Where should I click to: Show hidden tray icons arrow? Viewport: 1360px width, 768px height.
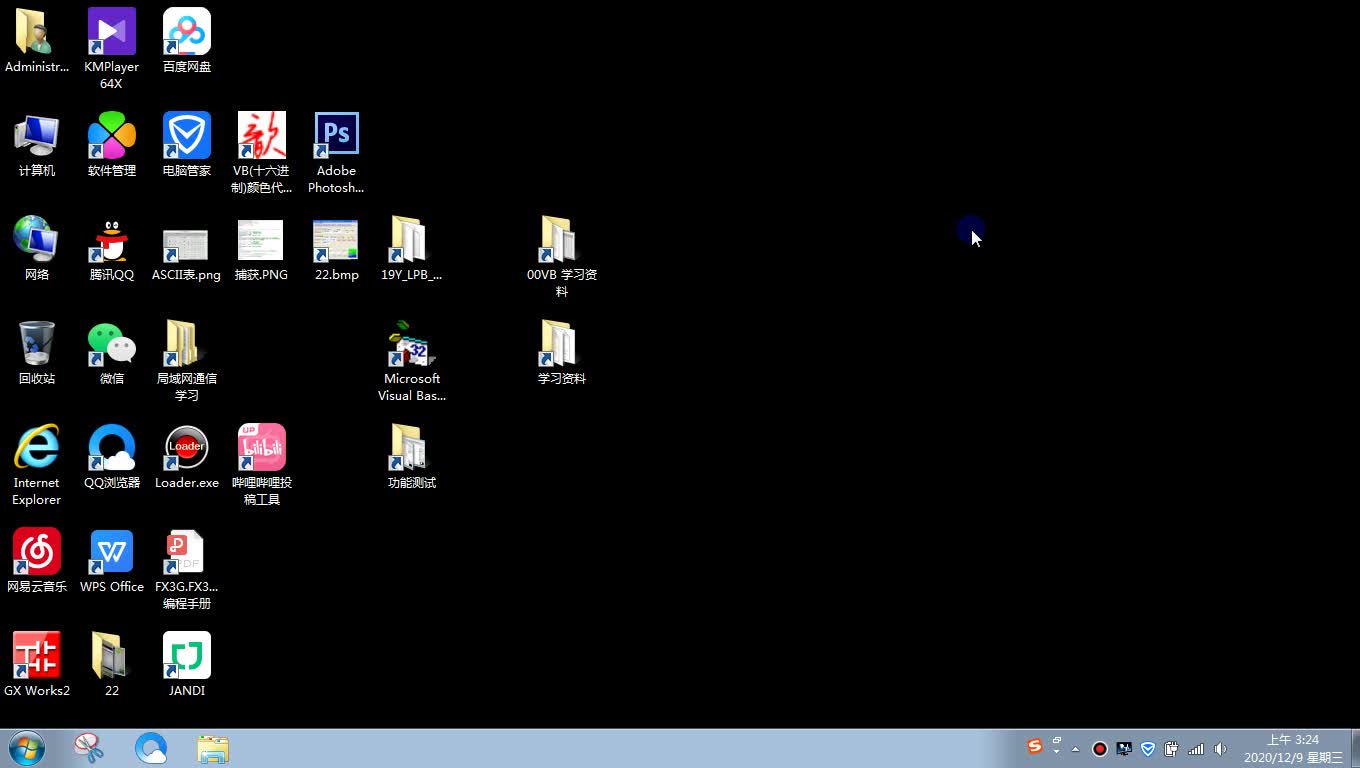click(1076, 749)
